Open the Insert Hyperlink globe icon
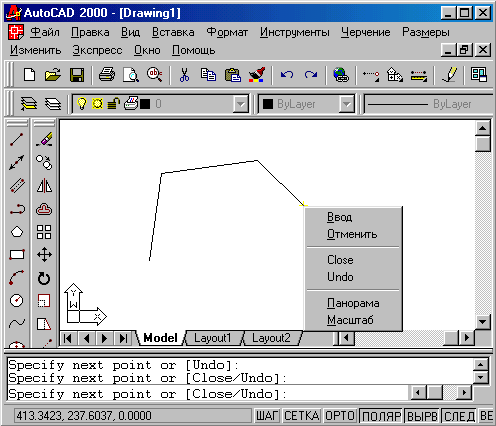Viewport: 496px width, 426px height. pos(341,75)
